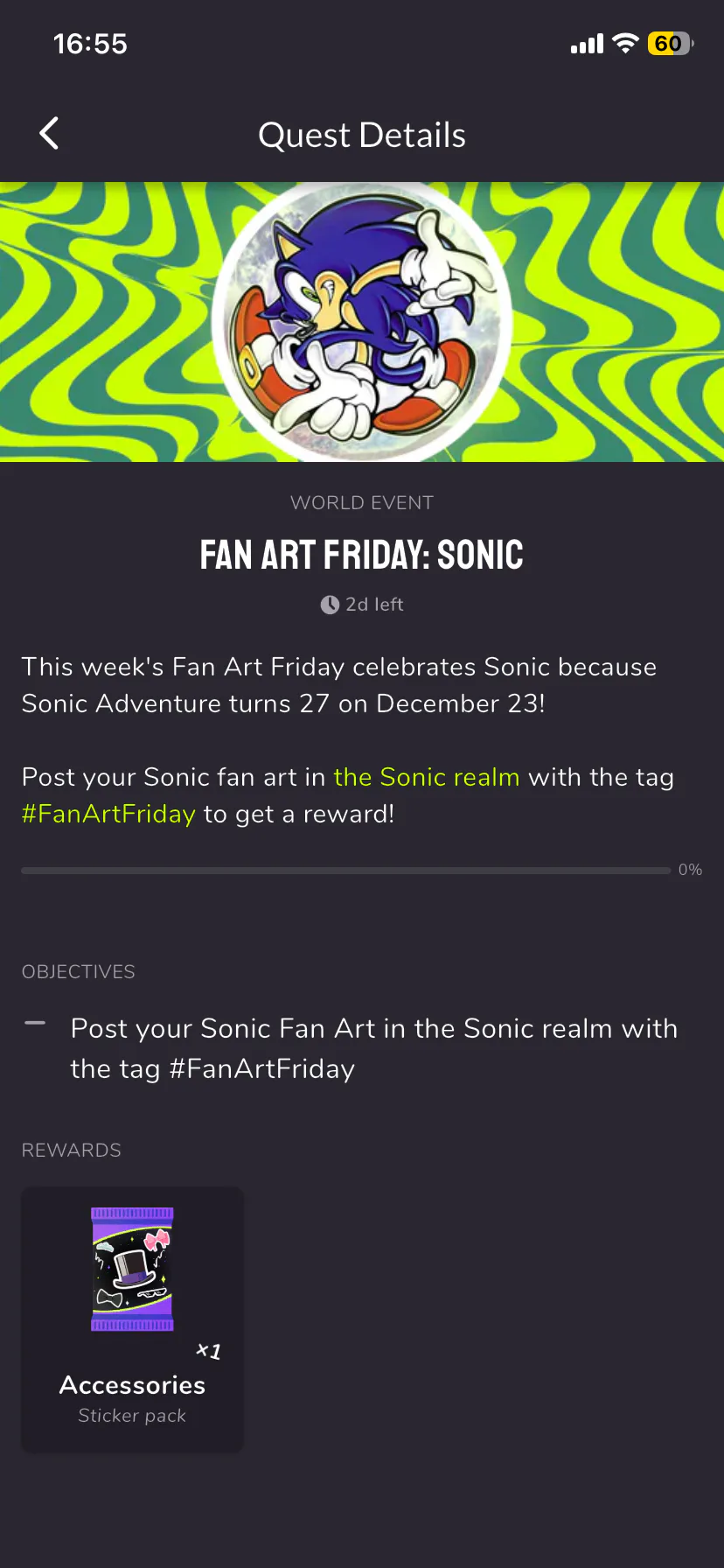This screenshot has width=724, height=1568.
Task: Tap the x1 reward quantity
Action: point(208,1351)
